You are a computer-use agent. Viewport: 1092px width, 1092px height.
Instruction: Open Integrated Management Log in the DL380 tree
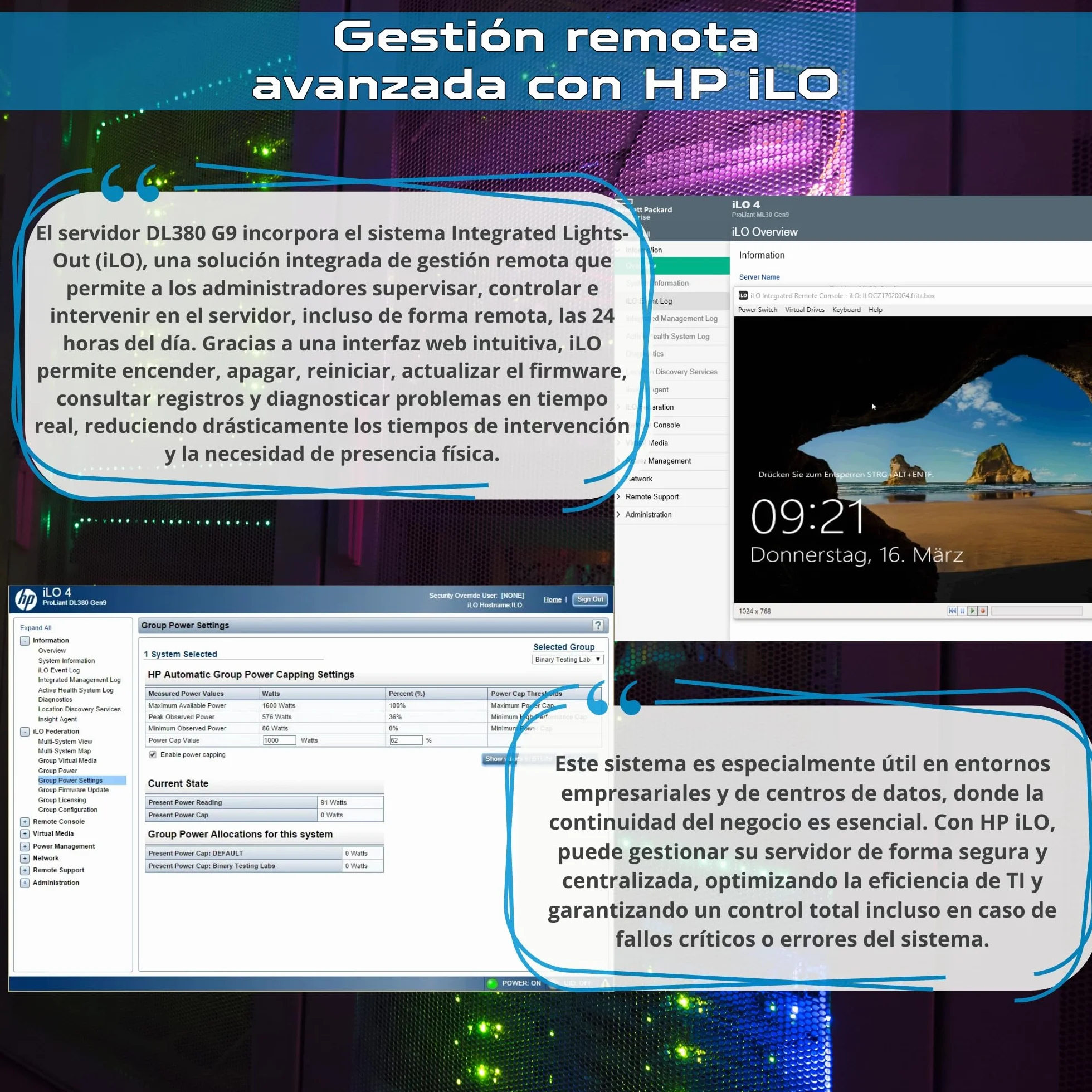pos(79,680)
